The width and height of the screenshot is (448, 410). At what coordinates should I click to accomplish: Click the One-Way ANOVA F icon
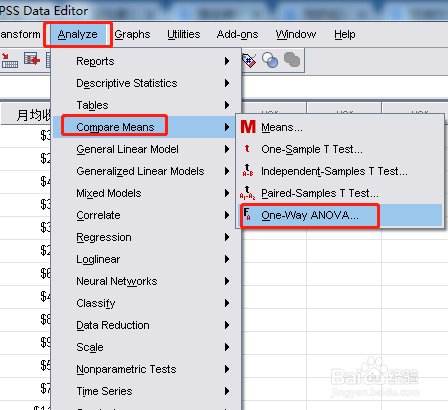[x=247, y=214]
